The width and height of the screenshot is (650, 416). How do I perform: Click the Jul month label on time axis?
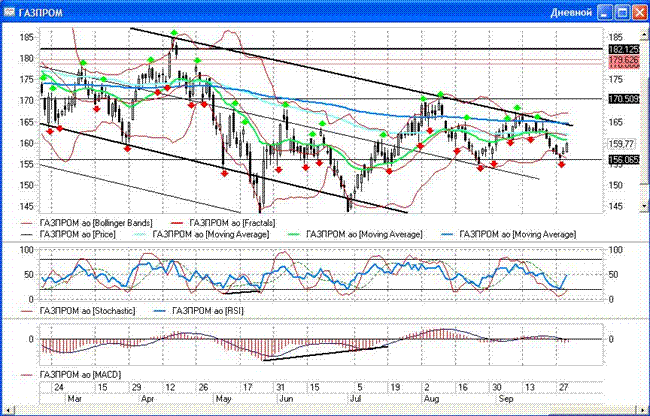[x=356, y=399]
